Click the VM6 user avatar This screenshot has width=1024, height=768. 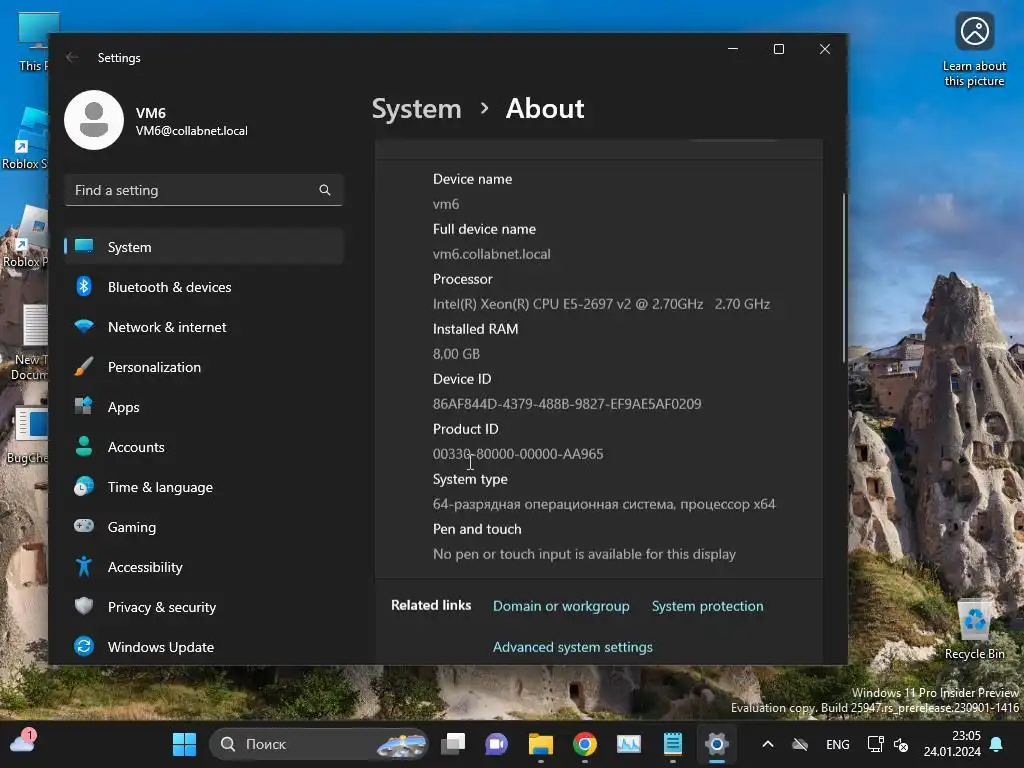click(x=94, y=120)
